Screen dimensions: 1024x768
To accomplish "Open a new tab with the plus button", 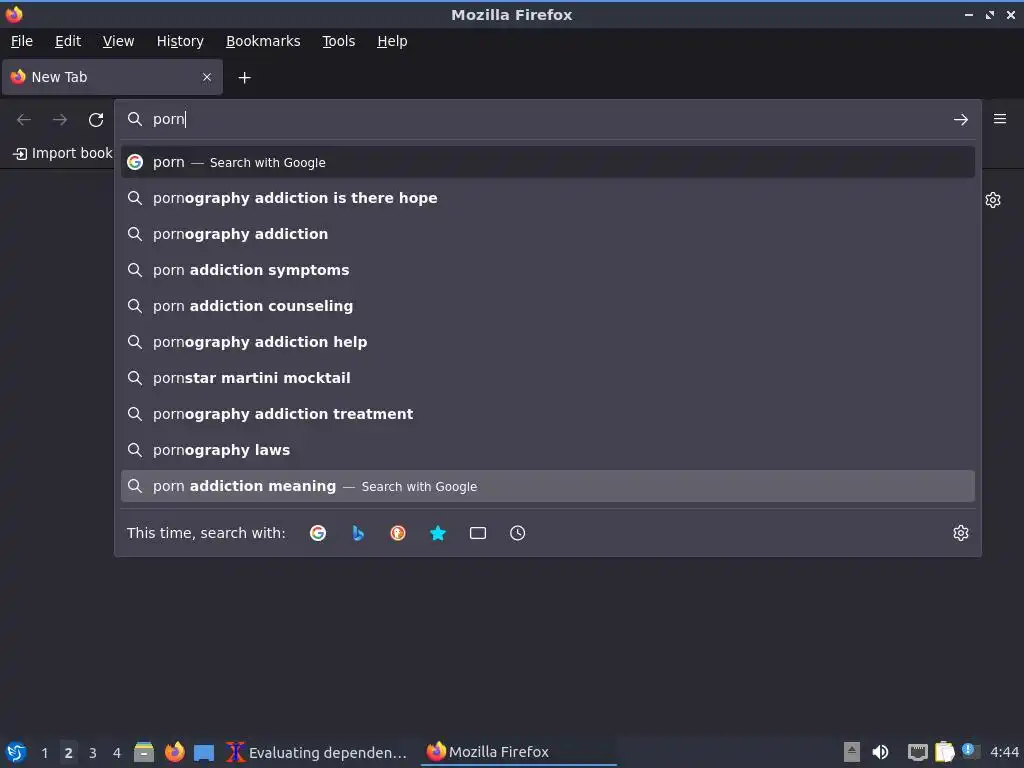I will (x=244, y=78).
